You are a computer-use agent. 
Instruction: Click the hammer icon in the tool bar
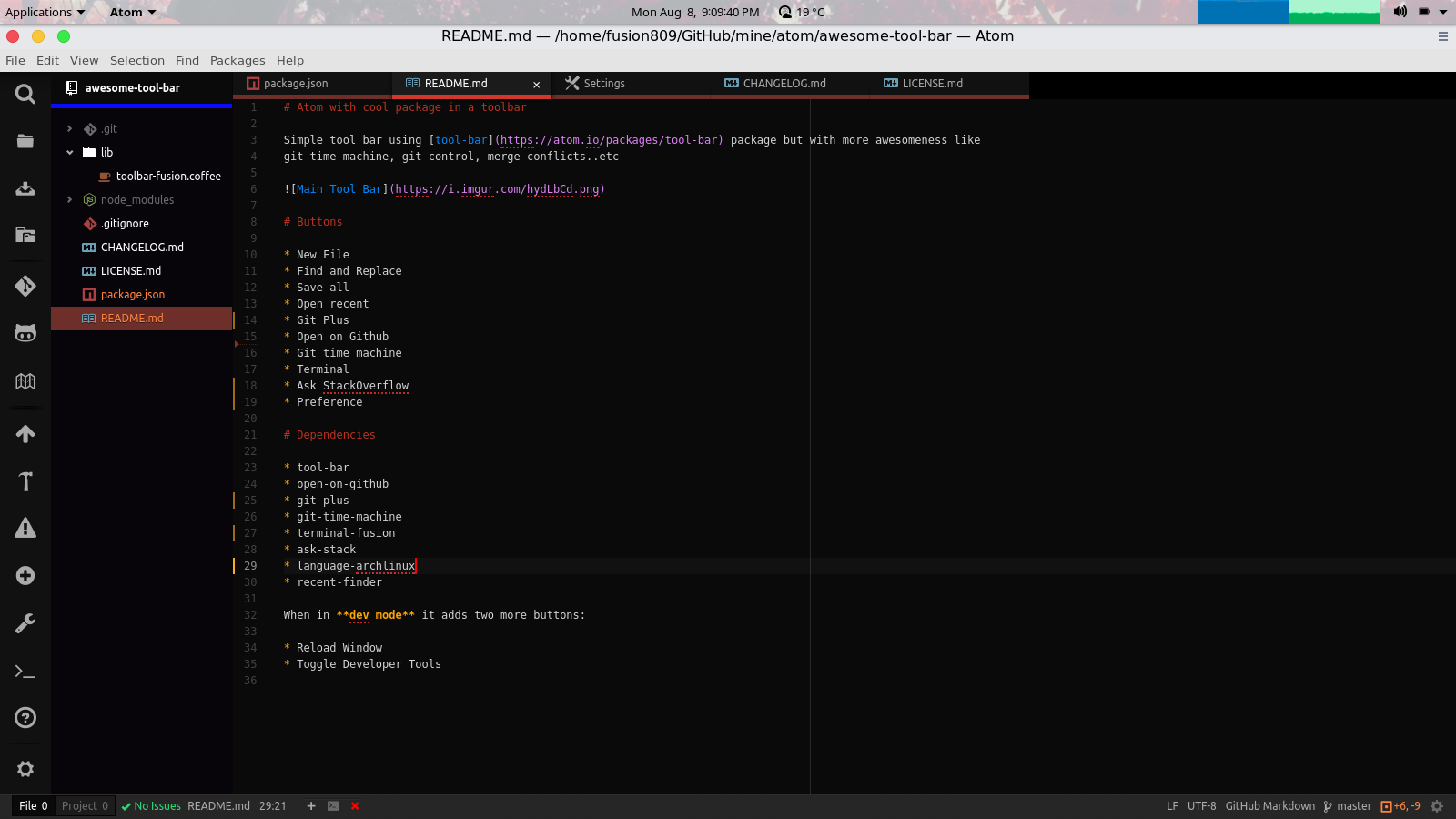click(x=25, y=481)
